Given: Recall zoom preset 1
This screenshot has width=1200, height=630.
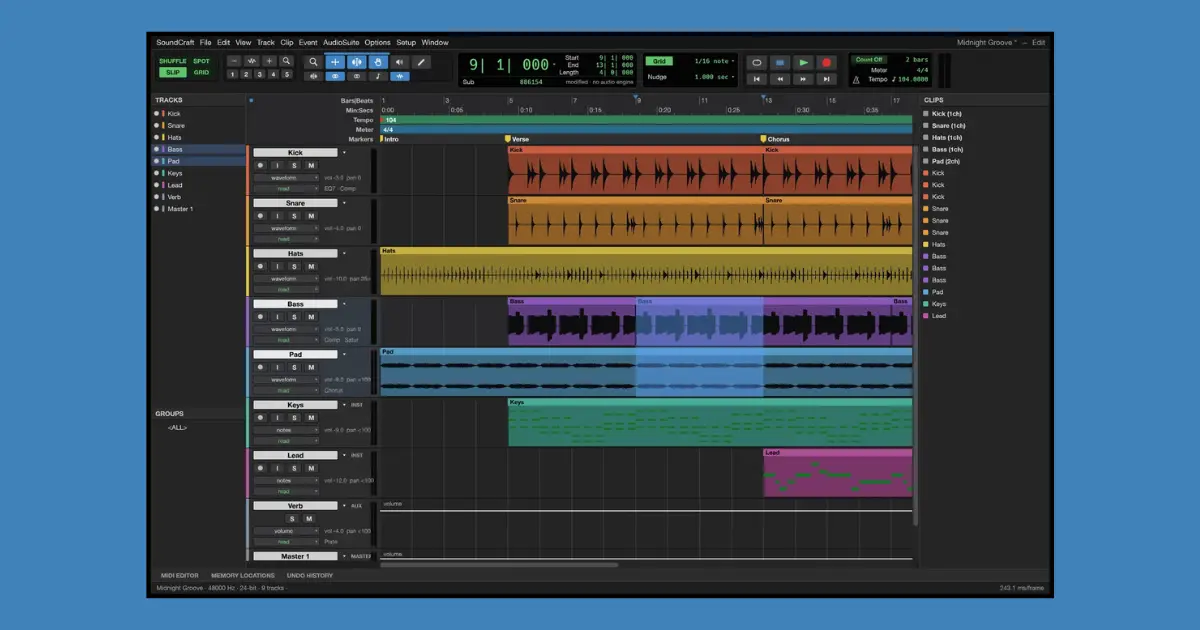Looking at the screenshot, I should [x=232, y=74].
